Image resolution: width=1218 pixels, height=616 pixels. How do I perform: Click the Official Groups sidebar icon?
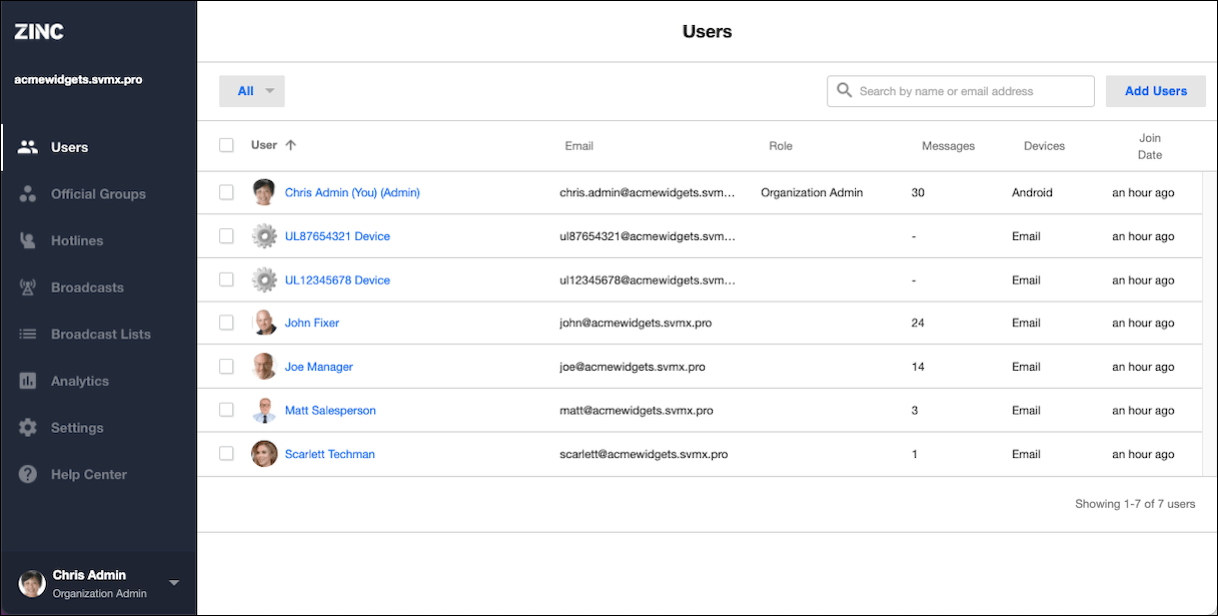click(x=28, y=194)
